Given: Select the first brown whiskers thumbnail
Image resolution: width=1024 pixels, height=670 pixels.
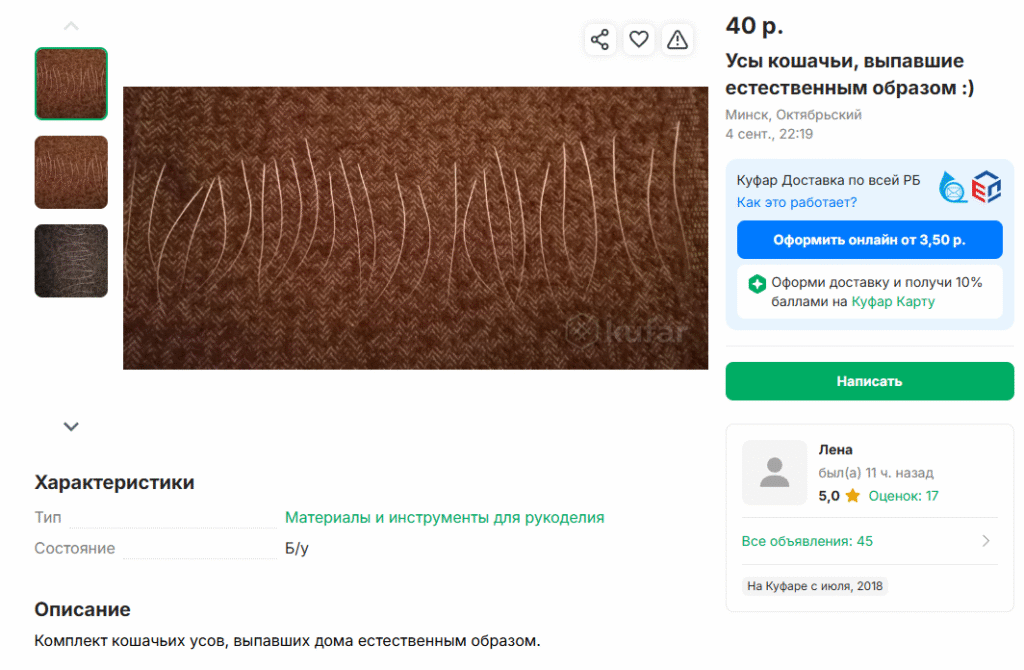Looking at the screenshot, I should (71, 84).
